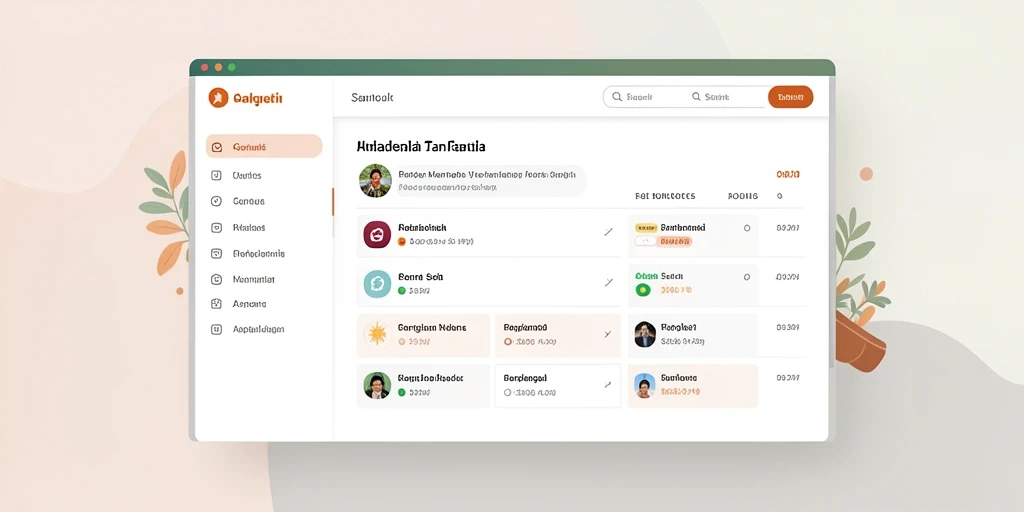Image resolution: width=1024 pixels, height=512 pixels.
Task: Click the yellow tag badge in the first right card
Action: click(647, 228)
